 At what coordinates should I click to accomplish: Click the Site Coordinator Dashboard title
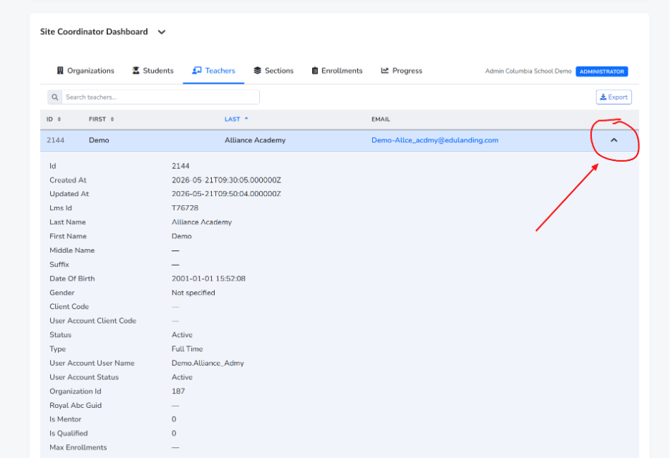(x=94, y=32)
